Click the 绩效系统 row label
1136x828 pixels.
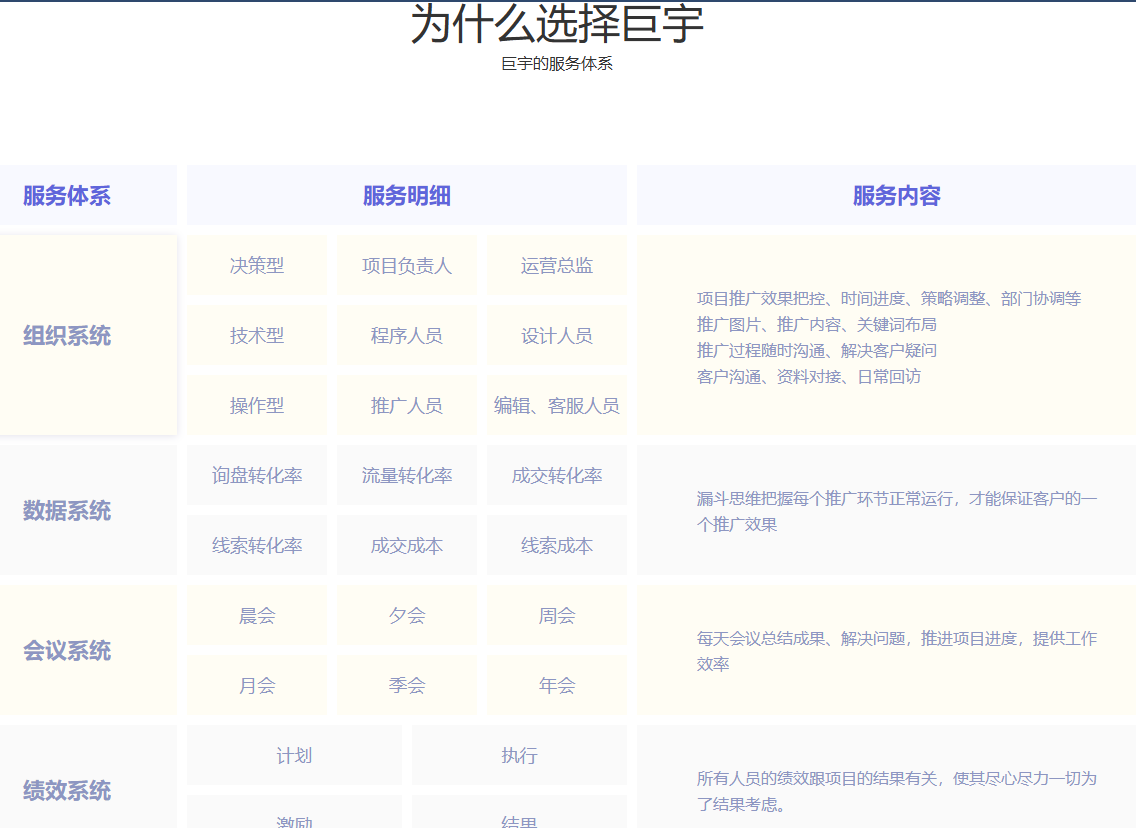coord(88,777)
